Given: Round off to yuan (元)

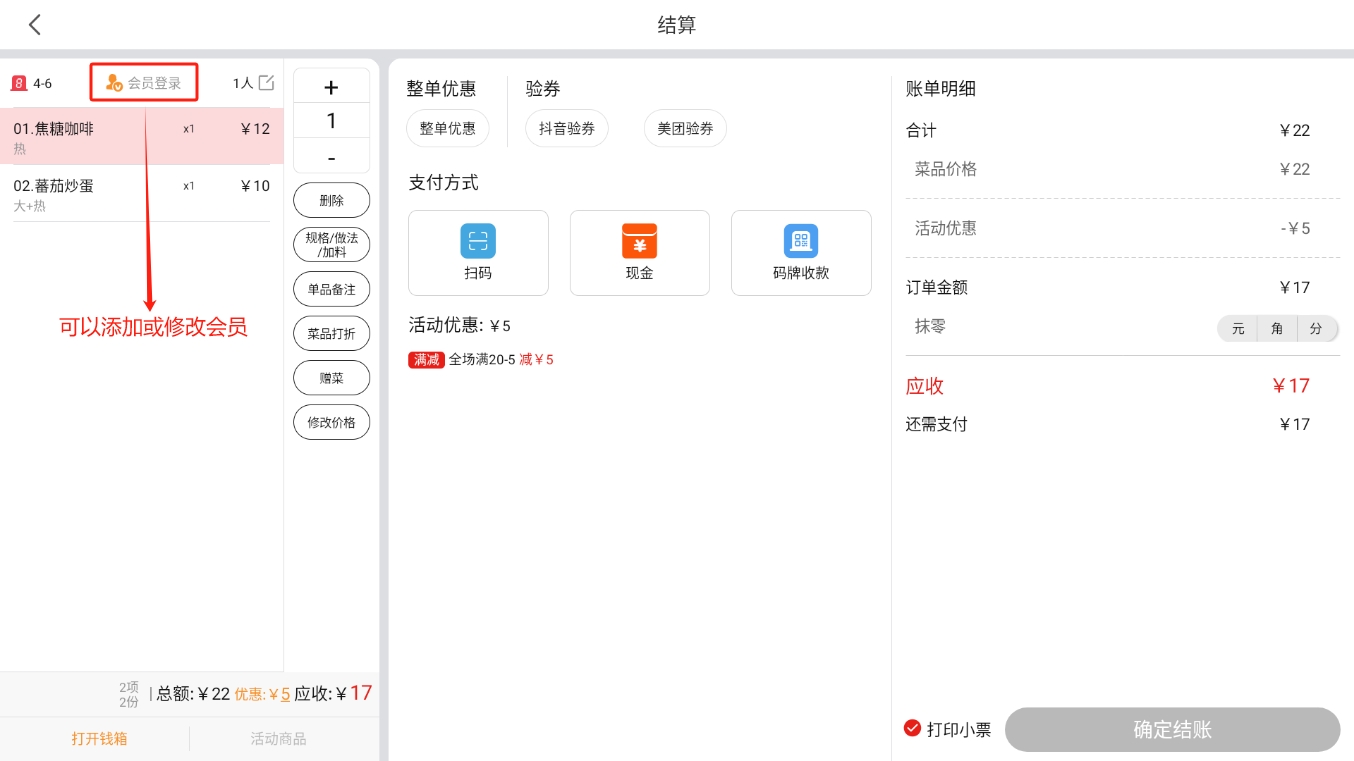Looking at the screenshot, I should (x=1238, y=328).
